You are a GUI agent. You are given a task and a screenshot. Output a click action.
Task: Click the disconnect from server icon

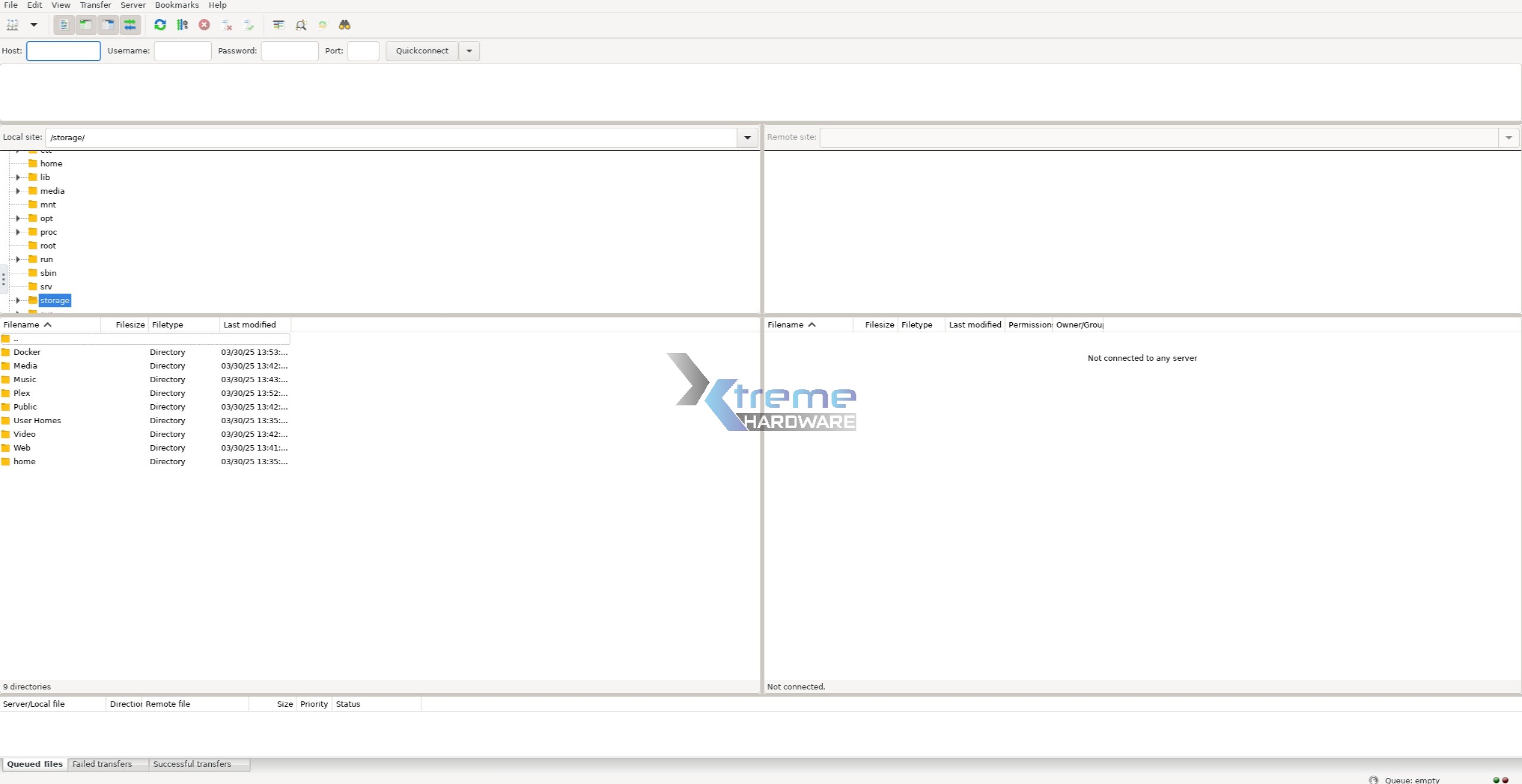pyautogui.click(x=227, y=25)
